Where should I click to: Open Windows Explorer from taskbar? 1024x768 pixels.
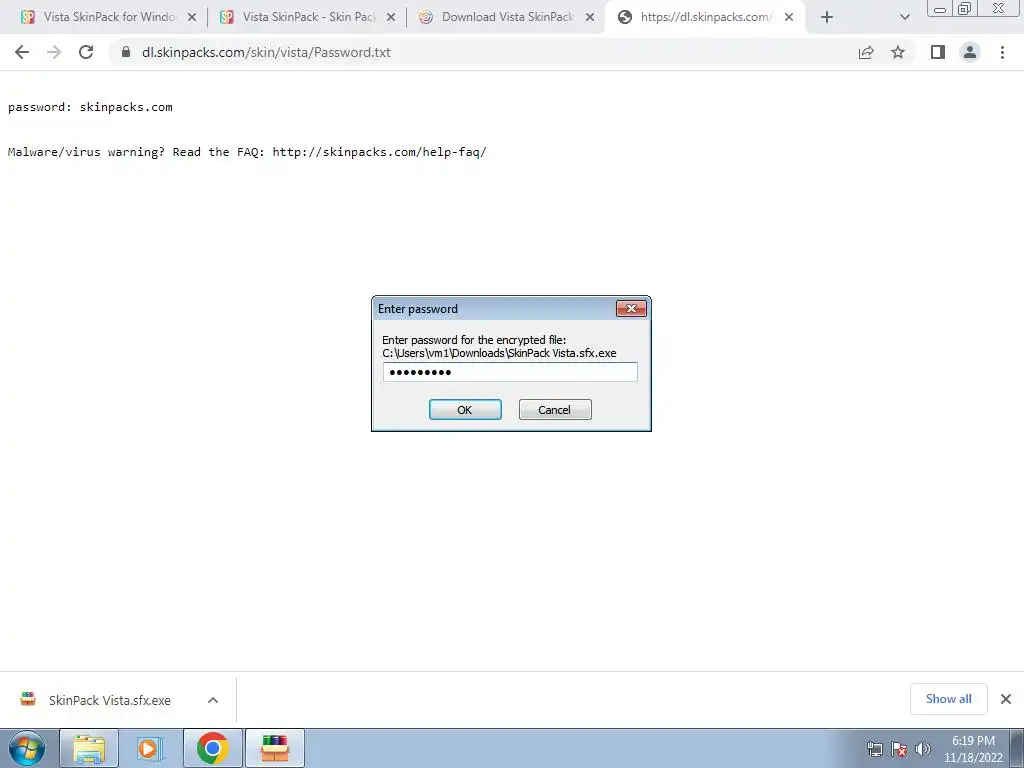click(x=89, y=748)
